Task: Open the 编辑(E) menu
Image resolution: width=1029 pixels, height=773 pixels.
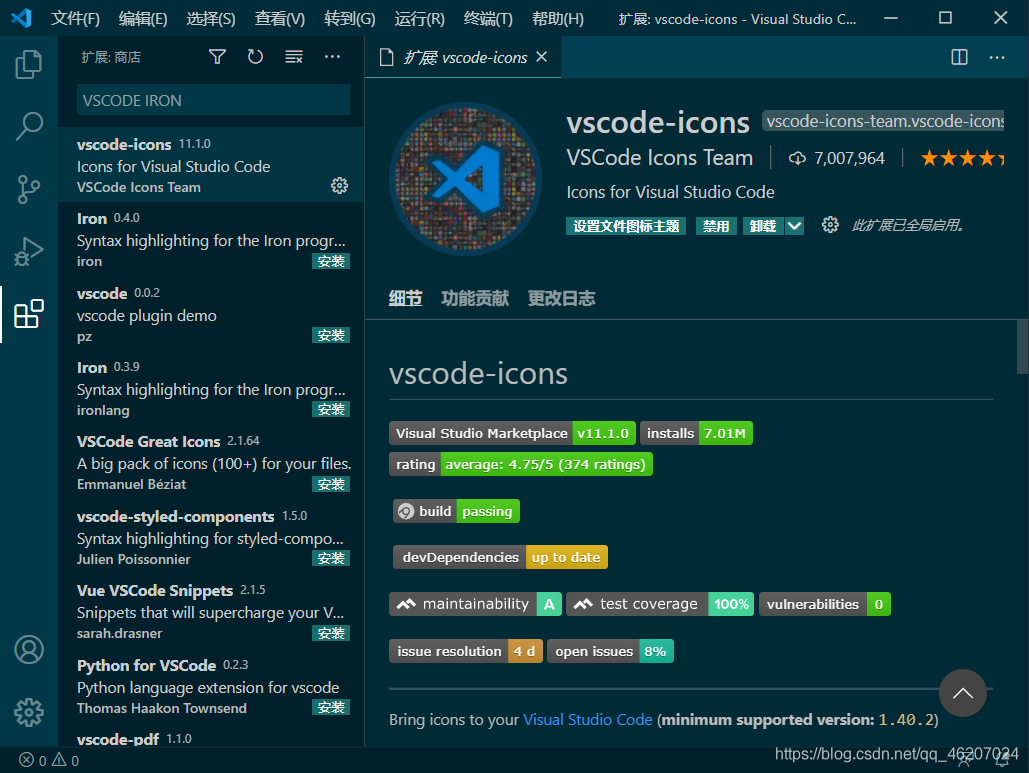Action: pos(142,18)
